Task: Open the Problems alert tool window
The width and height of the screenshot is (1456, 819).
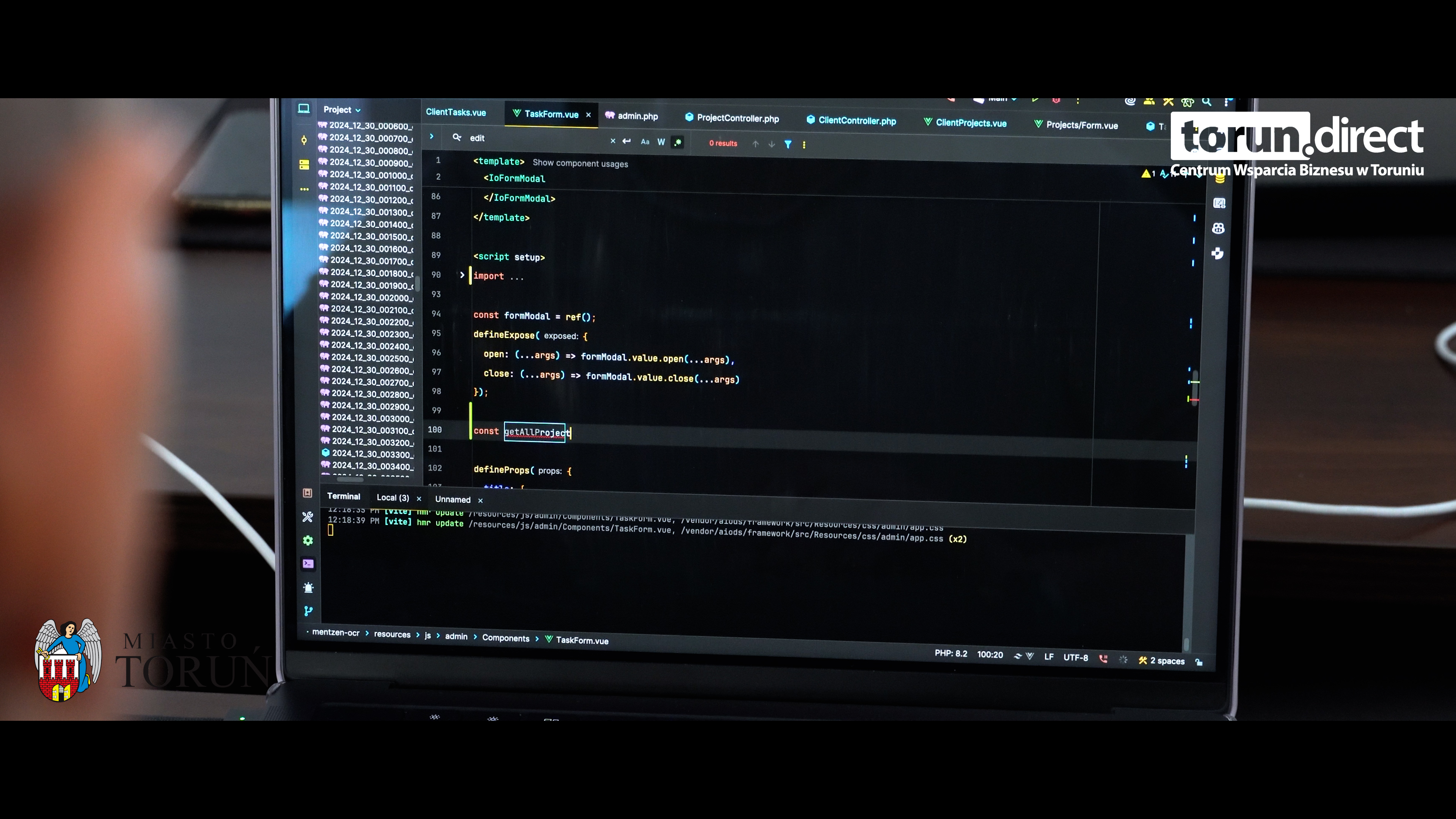Action: [x=308, y=588]
